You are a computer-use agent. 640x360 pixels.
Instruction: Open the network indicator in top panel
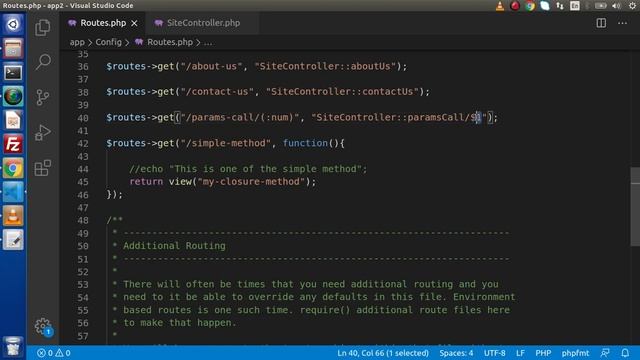tap(560, 6)
